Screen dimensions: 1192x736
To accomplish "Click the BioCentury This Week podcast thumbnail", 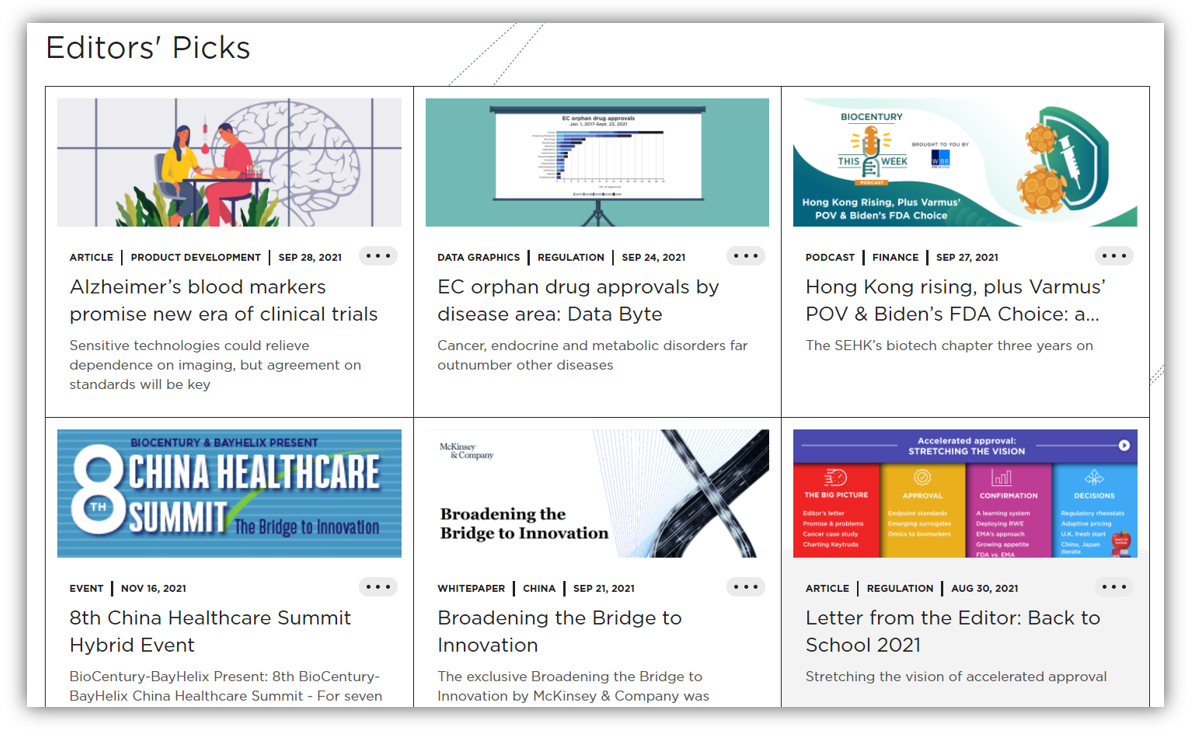I will point(965,162).
